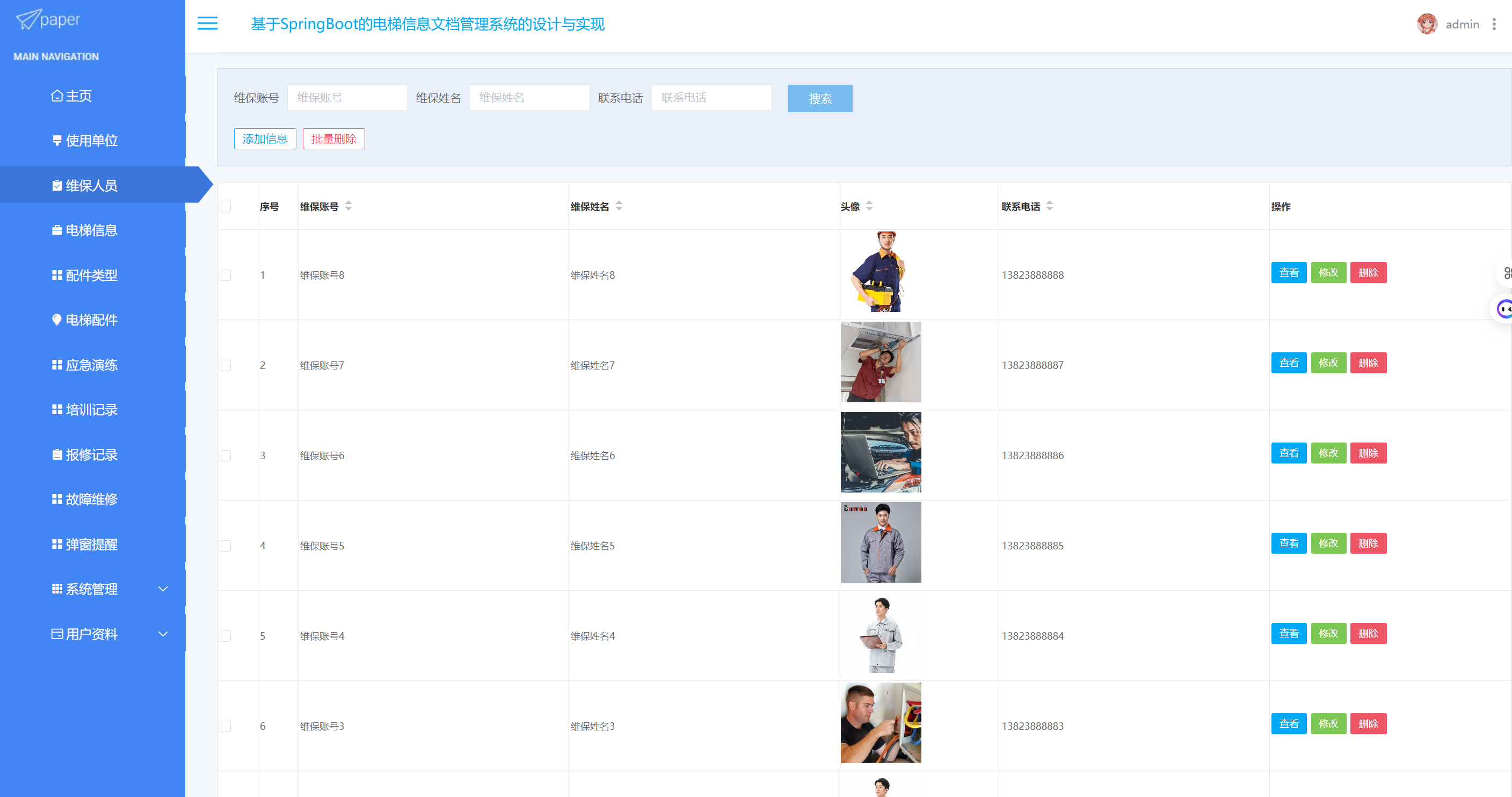Click 批量删除 button
The image size is (1512, 797).
coord(333,139)
